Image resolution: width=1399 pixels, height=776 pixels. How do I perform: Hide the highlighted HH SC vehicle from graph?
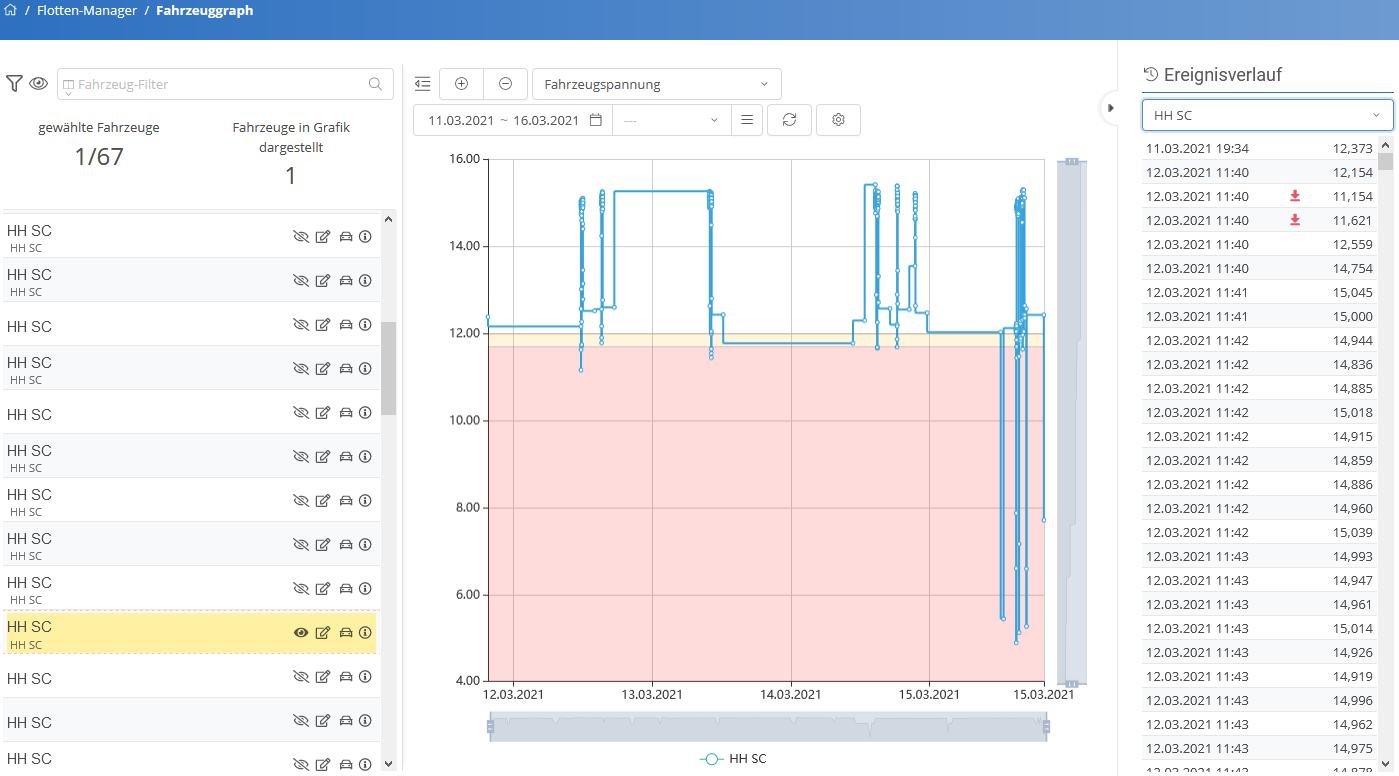click(300, 633)
